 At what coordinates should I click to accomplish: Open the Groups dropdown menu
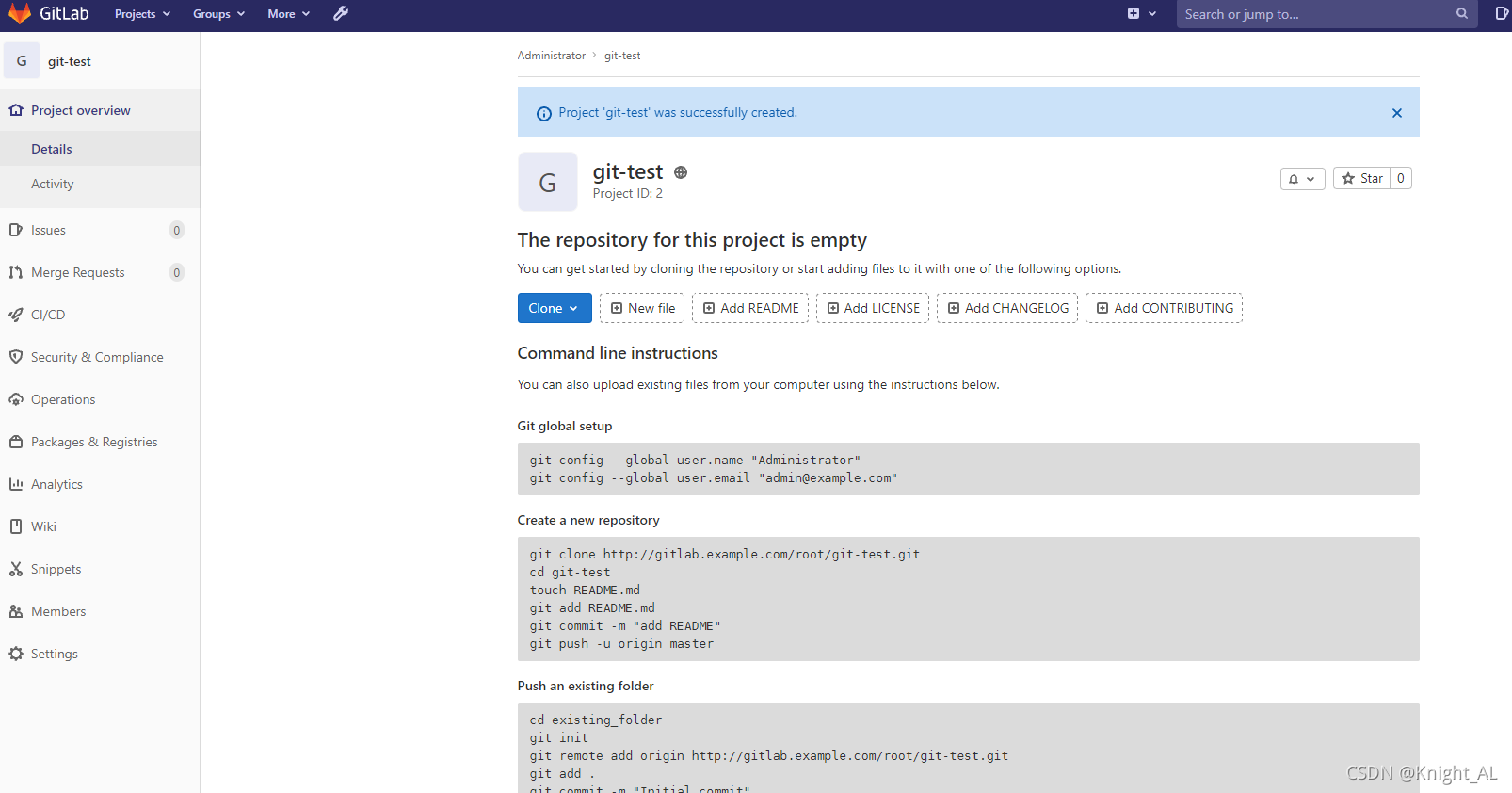tap(219, 13)
